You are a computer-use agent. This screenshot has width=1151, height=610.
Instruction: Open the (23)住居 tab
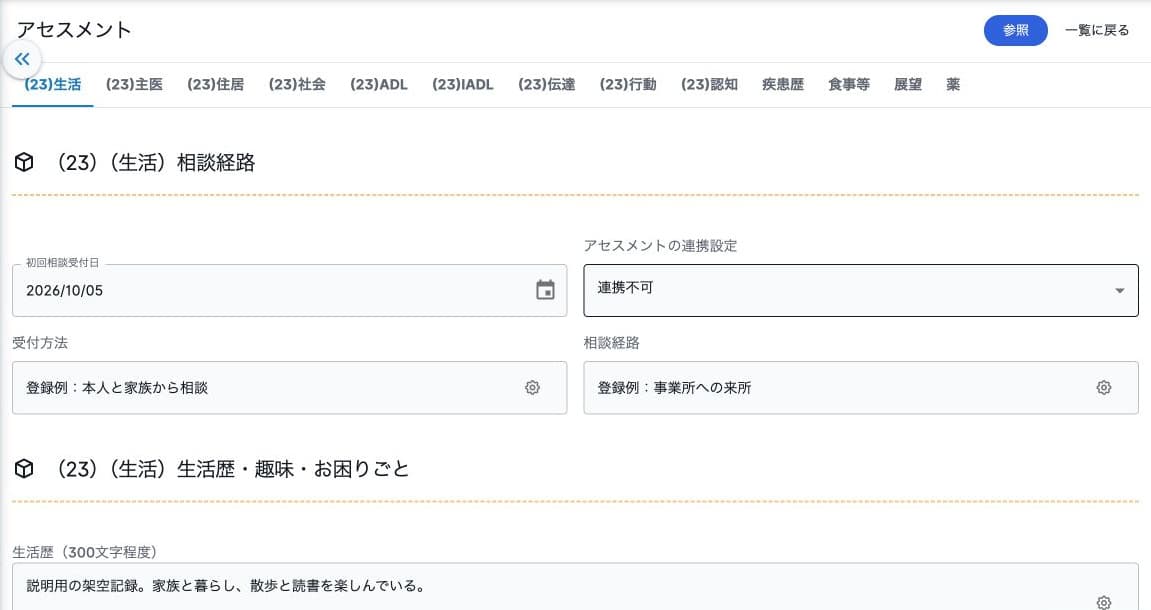(x=216, y=84)
